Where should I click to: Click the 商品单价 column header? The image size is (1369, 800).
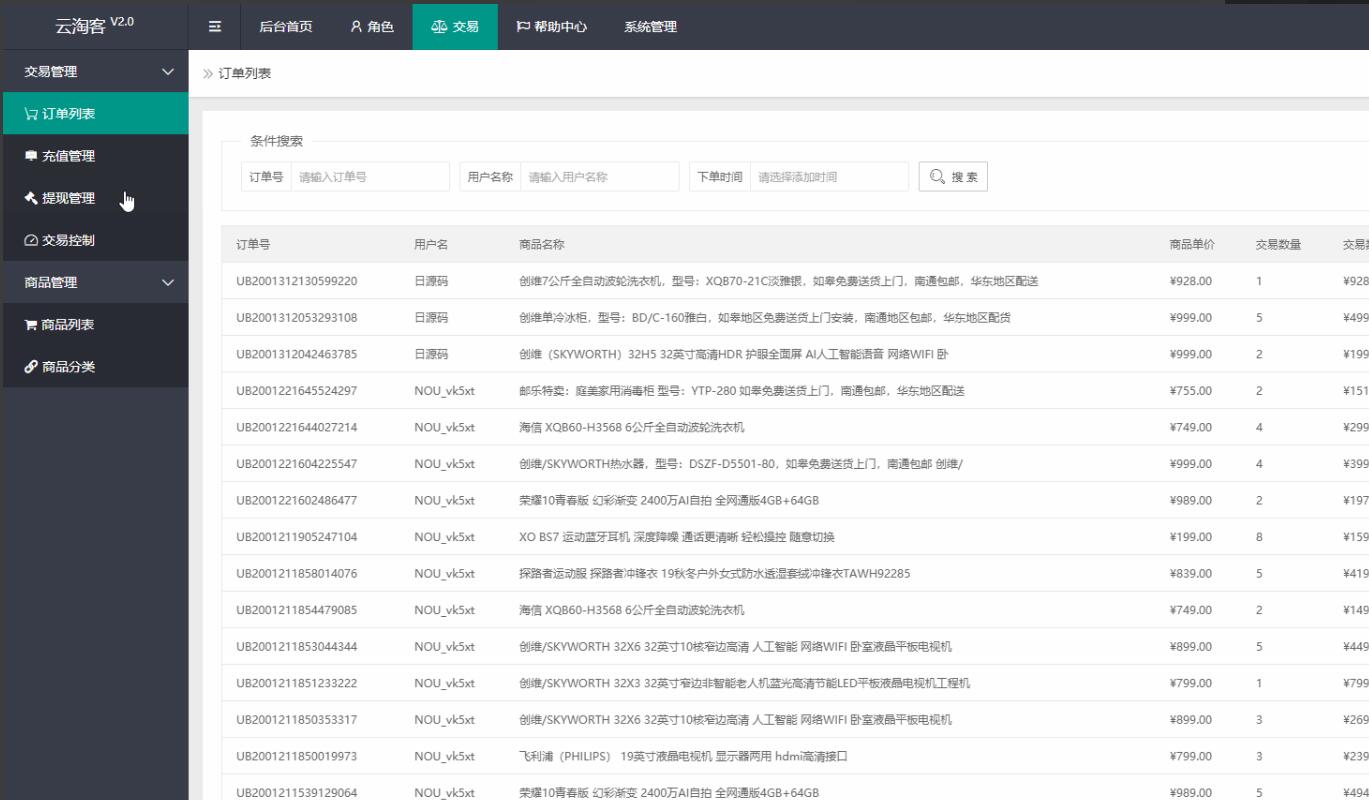point(1192,245)
